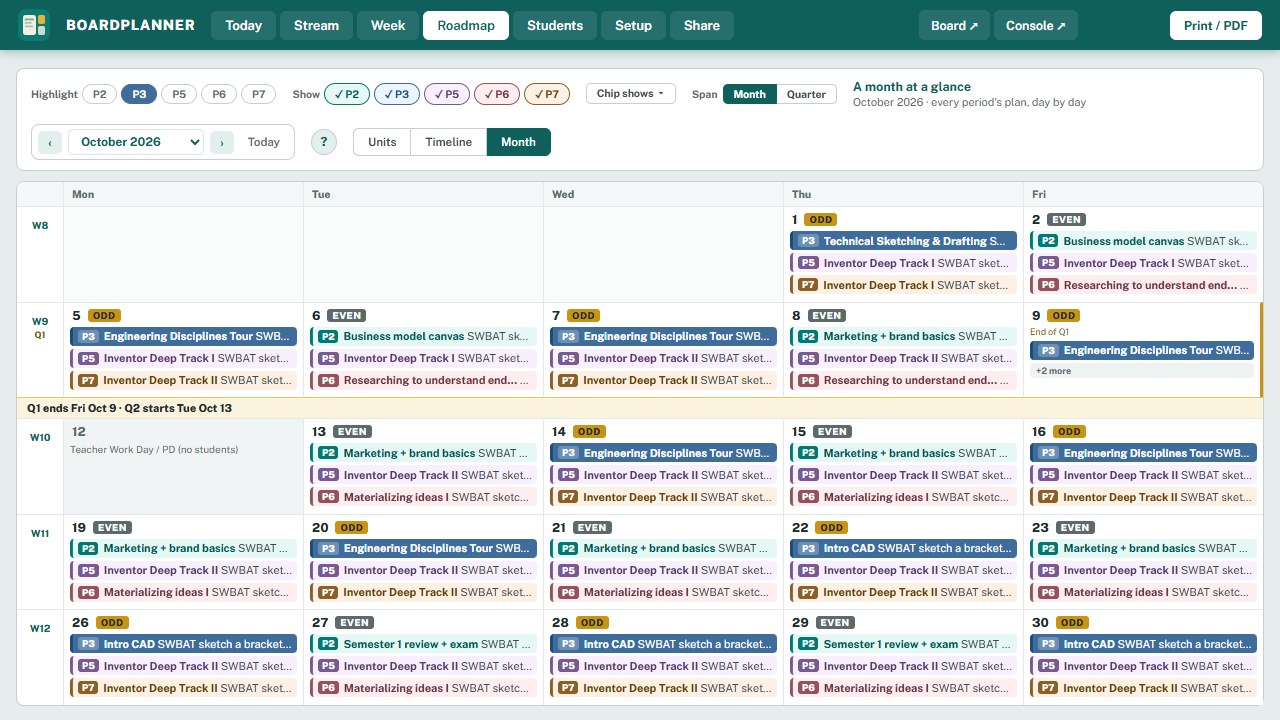Screen dimensions: 1280x720
Task: Open the Setup tab
Action: pos(633,25)
